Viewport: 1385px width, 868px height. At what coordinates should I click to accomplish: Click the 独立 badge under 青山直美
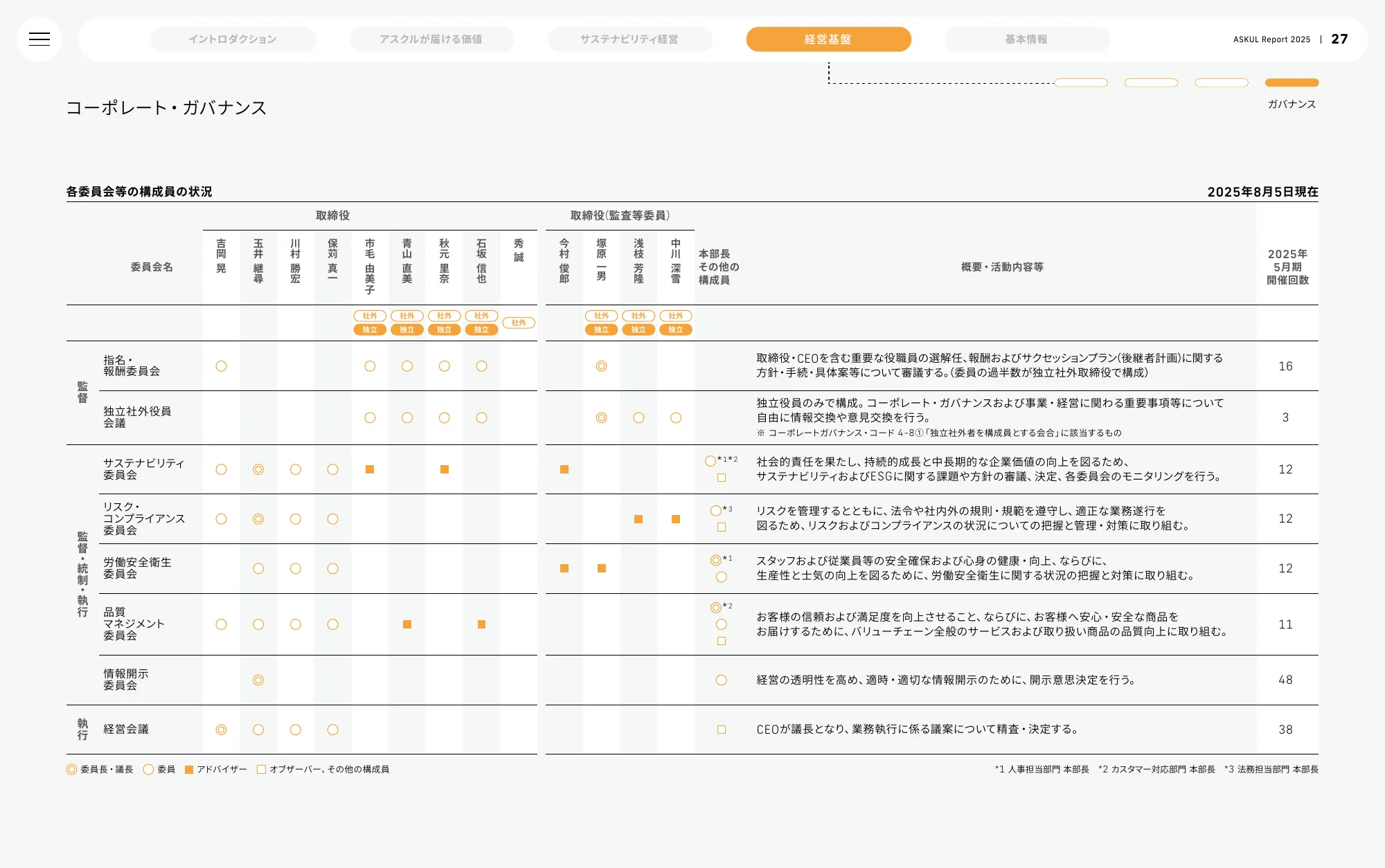tap(407, 329)
